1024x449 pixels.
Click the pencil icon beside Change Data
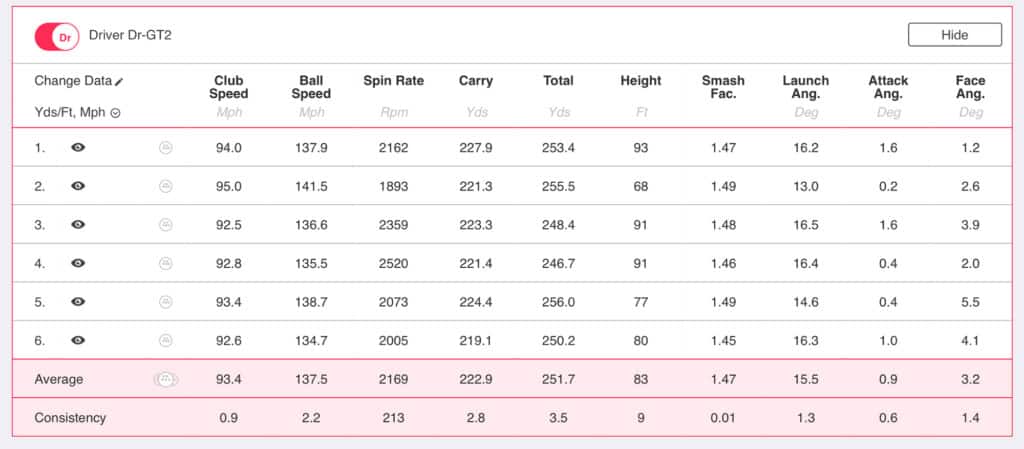point(120,81)
